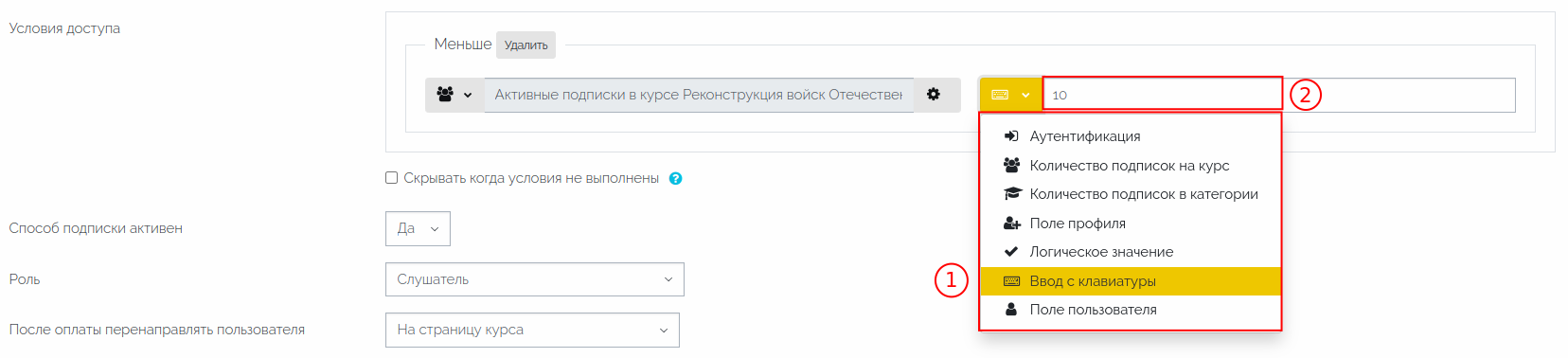Click the sign-in icon beside Аутентификация

(x=1011, y=136)
